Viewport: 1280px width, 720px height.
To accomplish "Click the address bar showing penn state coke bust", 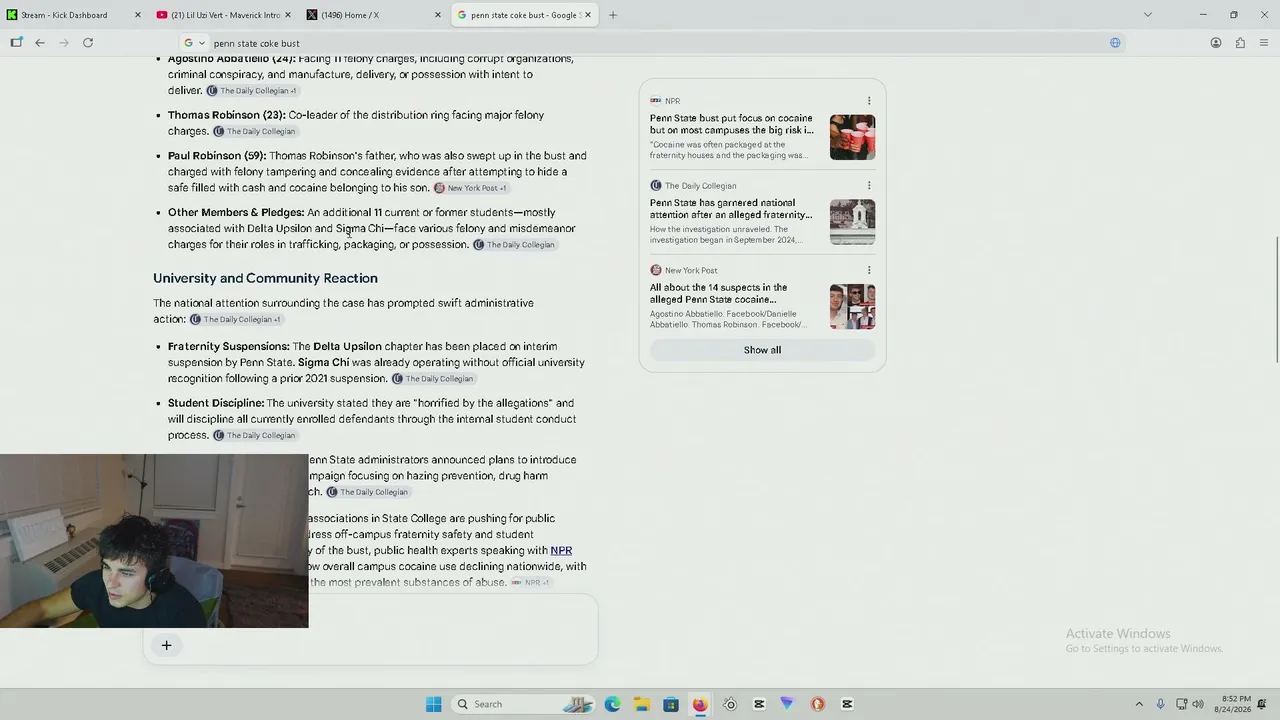I will pyautogui.click(x=650, y=43).
